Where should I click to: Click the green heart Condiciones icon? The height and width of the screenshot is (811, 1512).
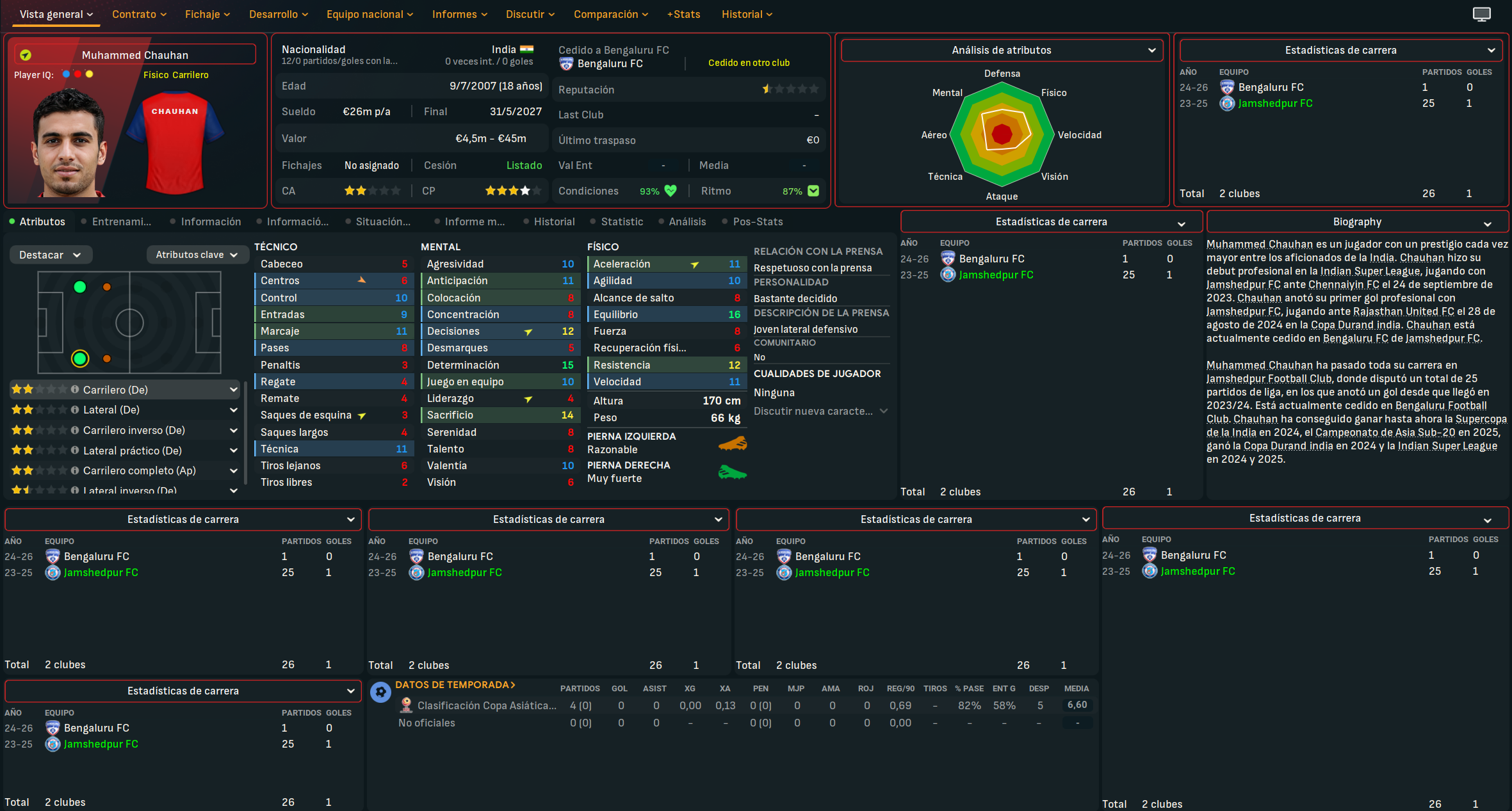click(671, 191)
